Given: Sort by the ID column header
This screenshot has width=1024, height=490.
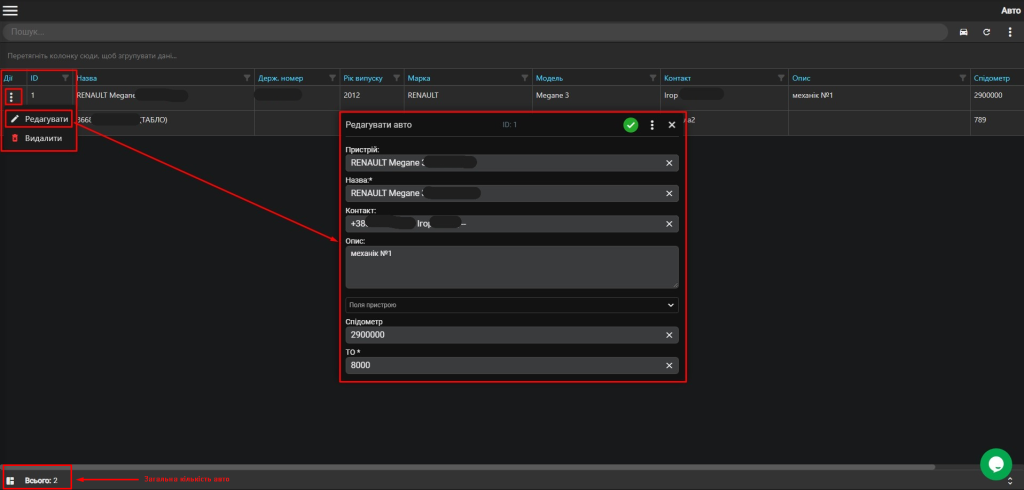Looking at the screenshot, I should pos(35,78).
